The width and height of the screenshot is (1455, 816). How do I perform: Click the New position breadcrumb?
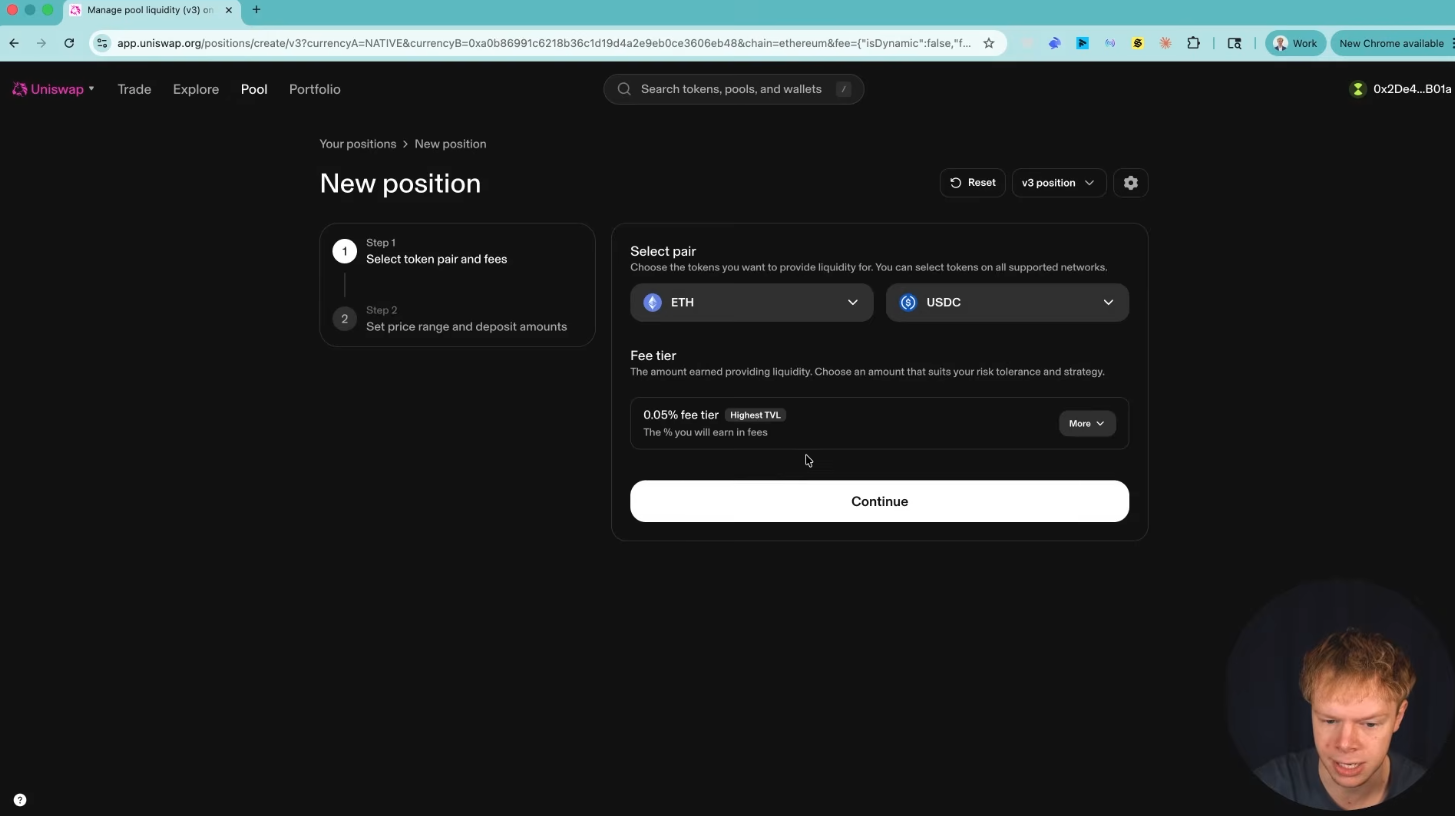click(450, 144)
